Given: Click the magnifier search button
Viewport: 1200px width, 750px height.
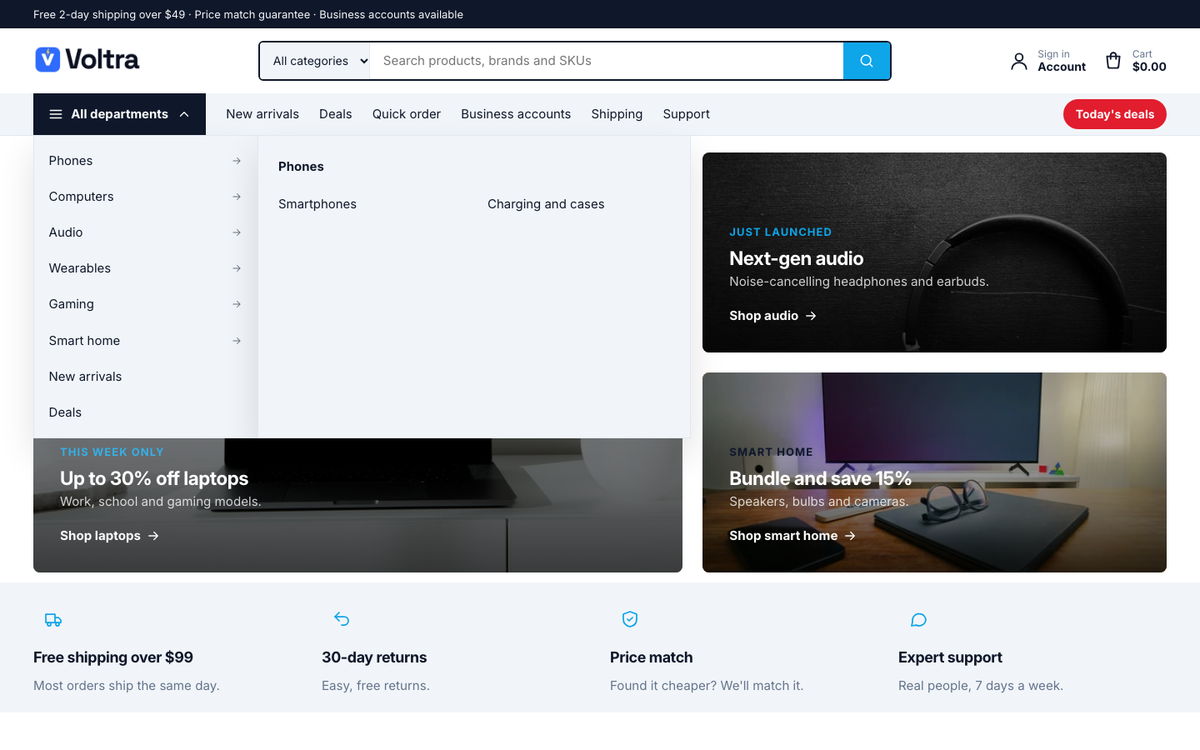Looking at the screenshot, I should pos(867,61).
